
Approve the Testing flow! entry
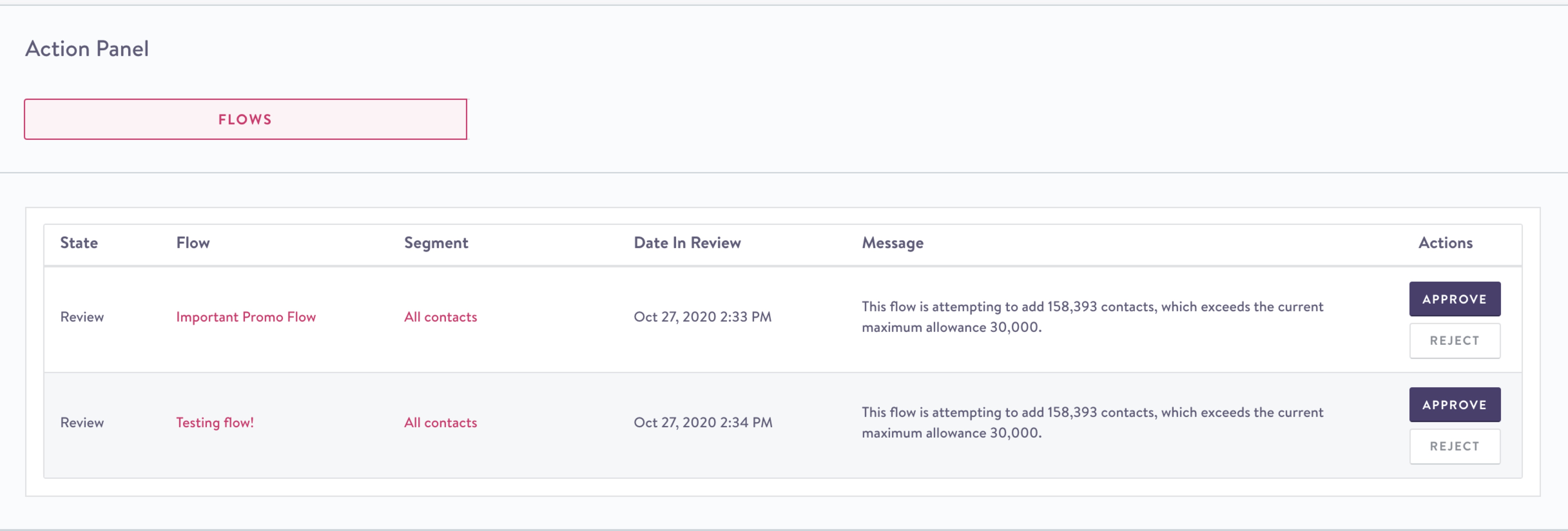(1454, 405)
